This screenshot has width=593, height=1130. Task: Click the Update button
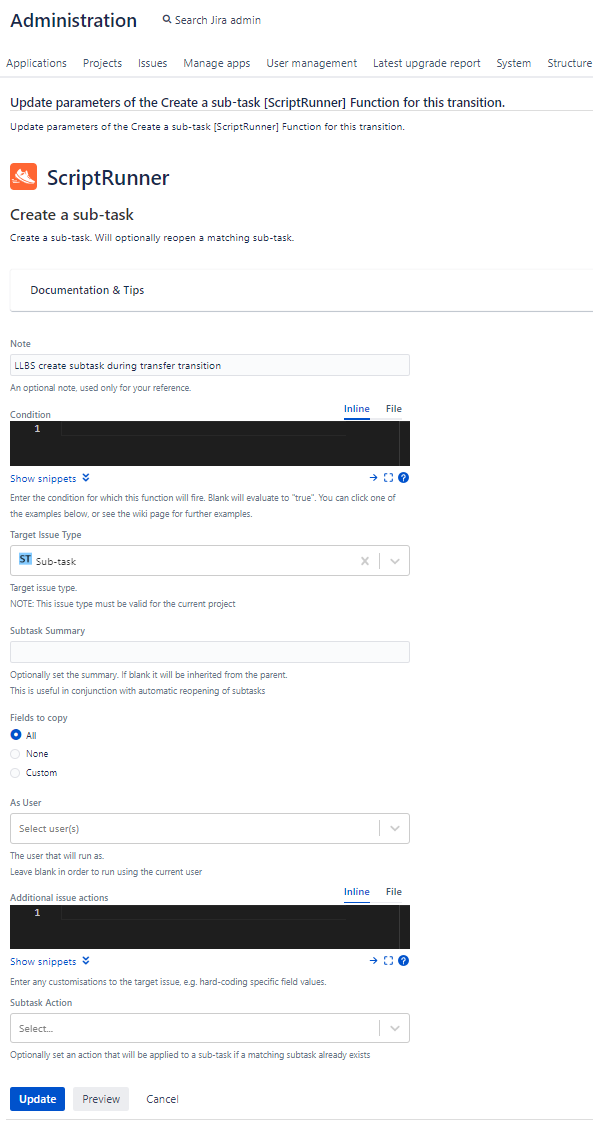point(37,1099)
